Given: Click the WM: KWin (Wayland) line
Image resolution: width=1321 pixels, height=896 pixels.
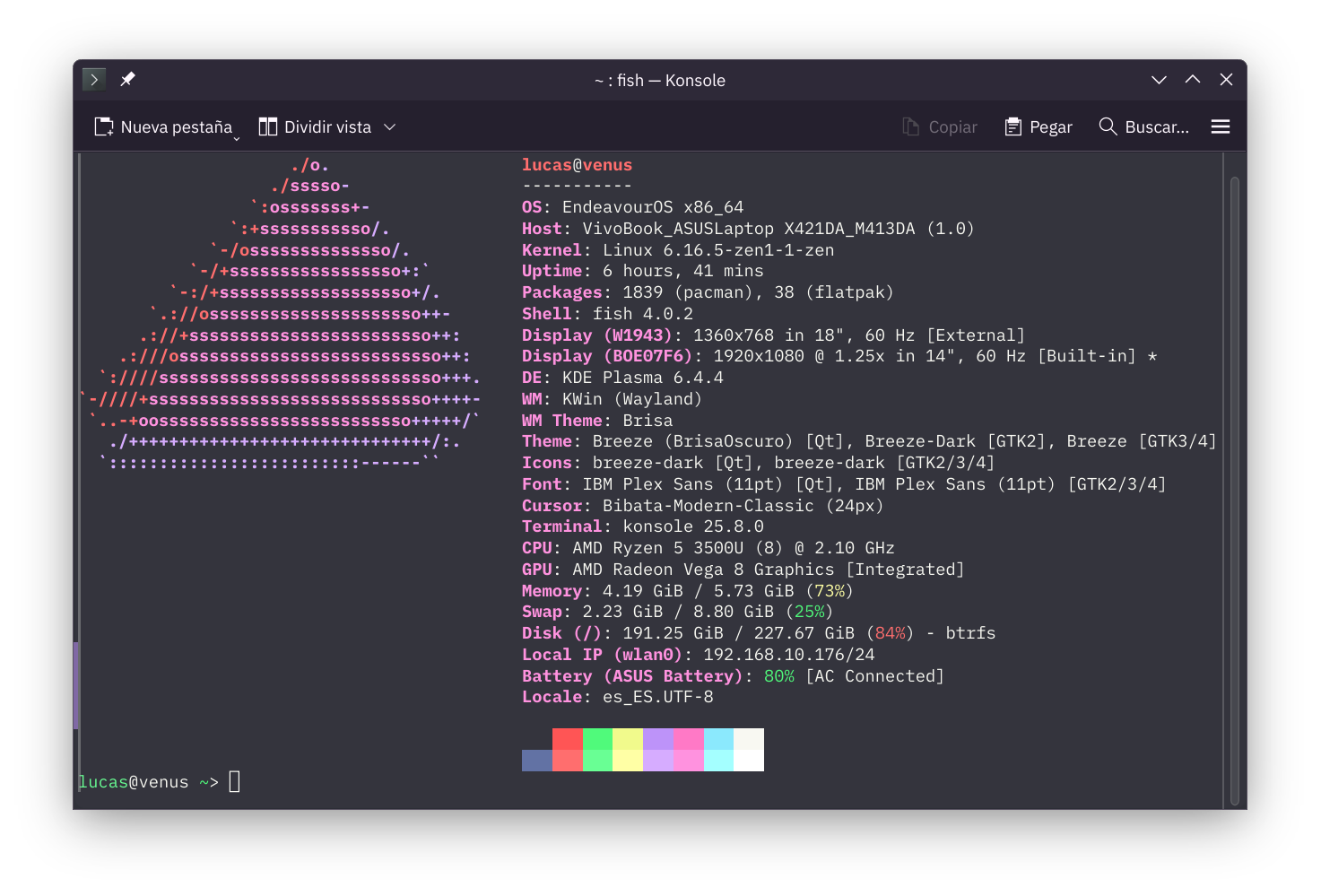Looking at the screenshot, I should (612, 399).
